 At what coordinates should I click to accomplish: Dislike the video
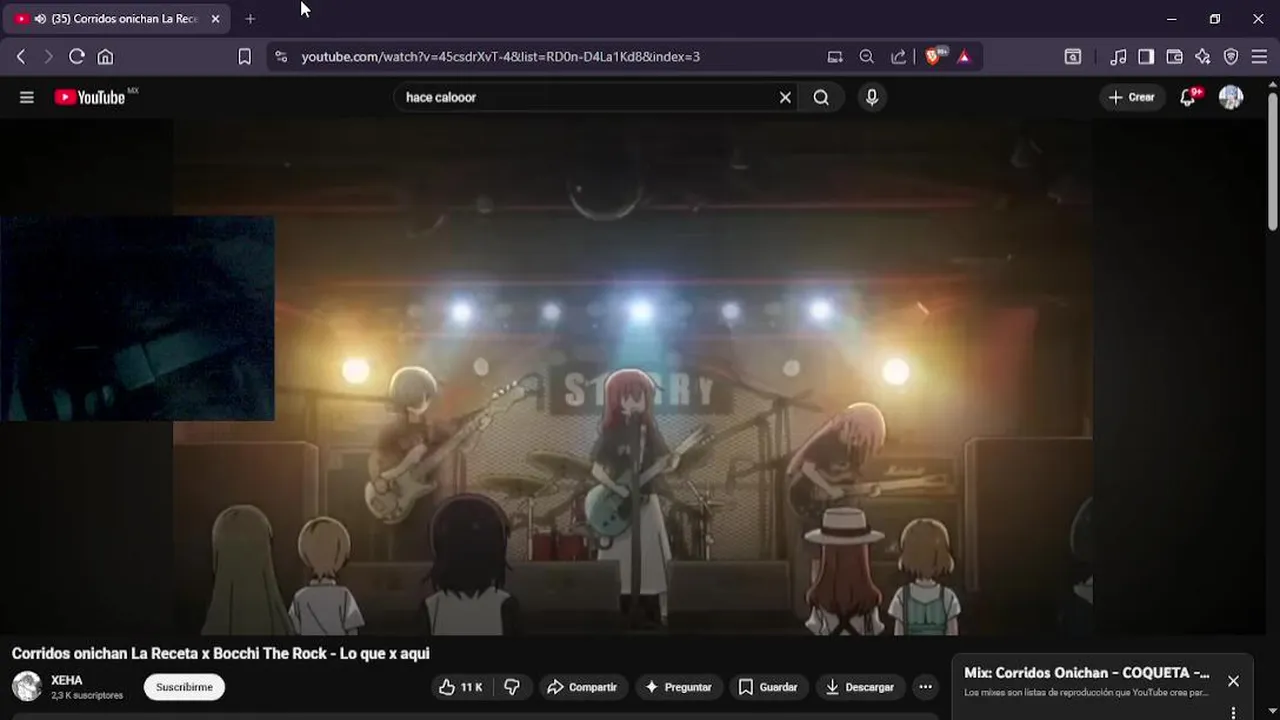tap(512, 687)
